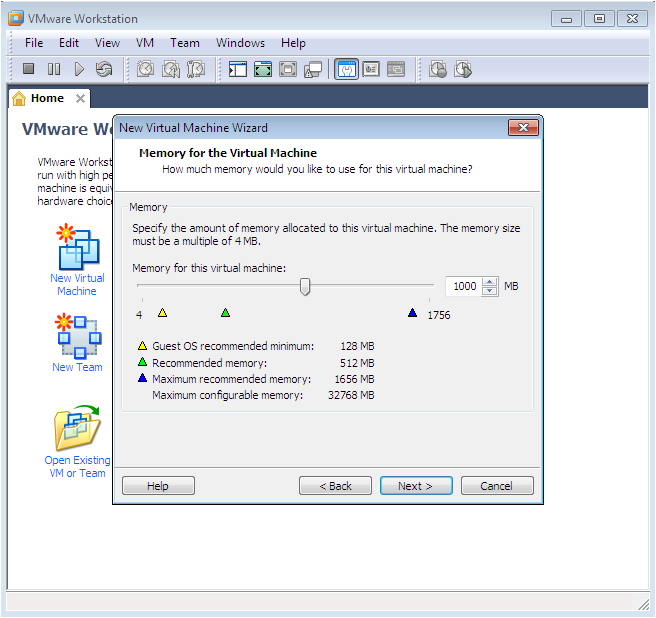Select the Console view toolbar icon

coord(396,69)
